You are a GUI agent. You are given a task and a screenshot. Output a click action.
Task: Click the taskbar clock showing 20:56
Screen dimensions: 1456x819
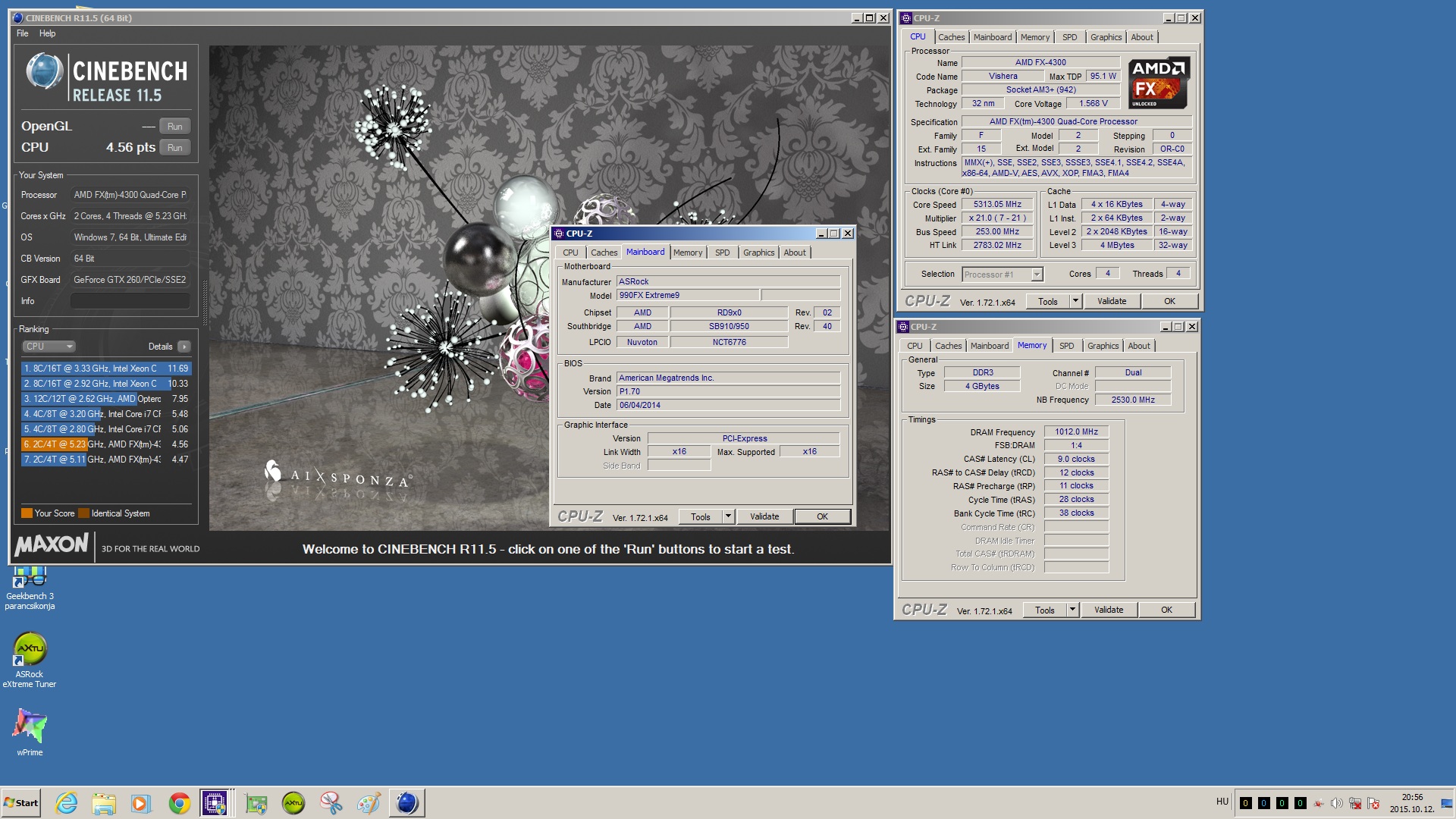pos(1412,803)
